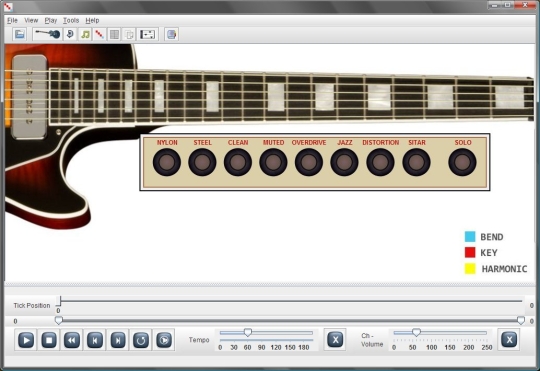Viewport: 540px width, 371px height.
Task: Toggle the CLEAN guitar sound knob
Action: [238, 162]
